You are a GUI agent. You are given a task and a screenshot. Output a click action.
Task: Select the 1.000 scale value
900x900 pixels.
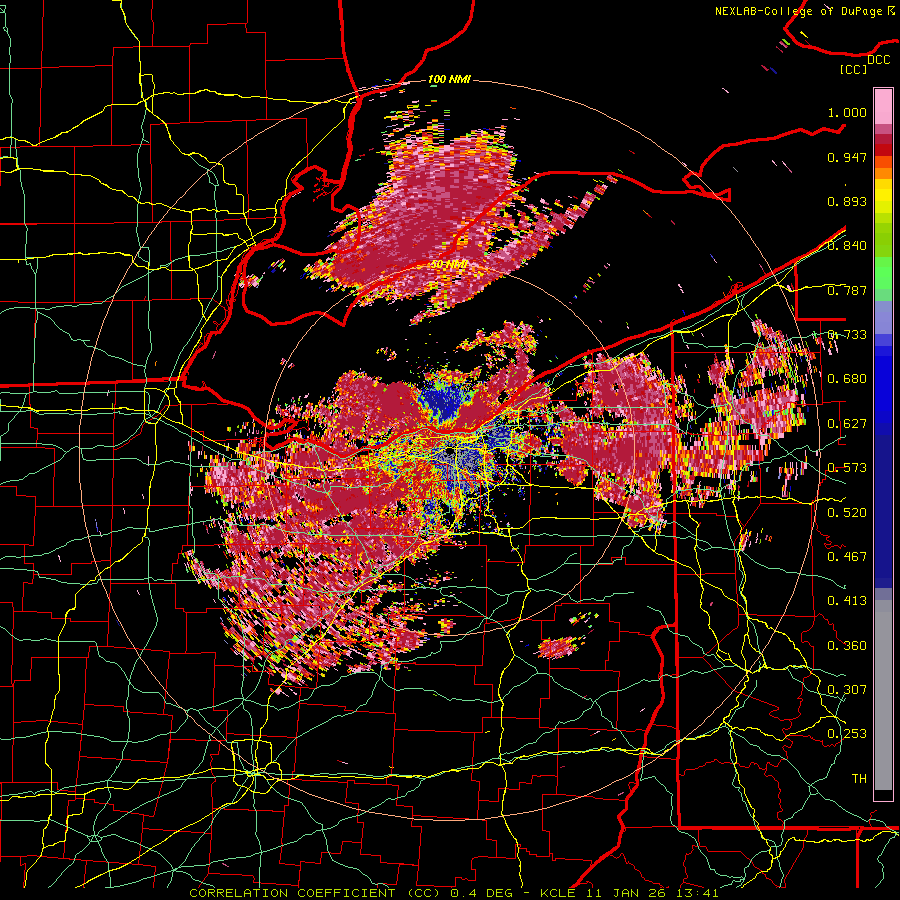(847, 112)
